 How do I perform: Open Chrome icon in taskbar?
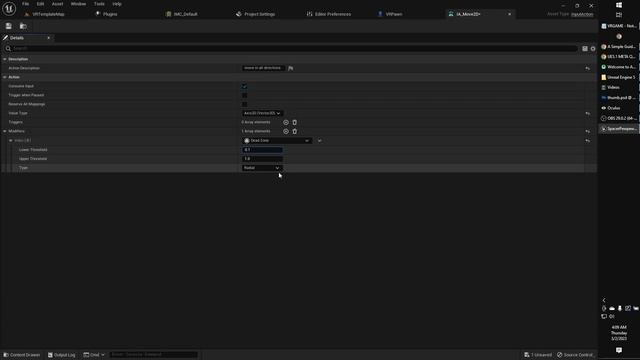[x=619, y=36]
